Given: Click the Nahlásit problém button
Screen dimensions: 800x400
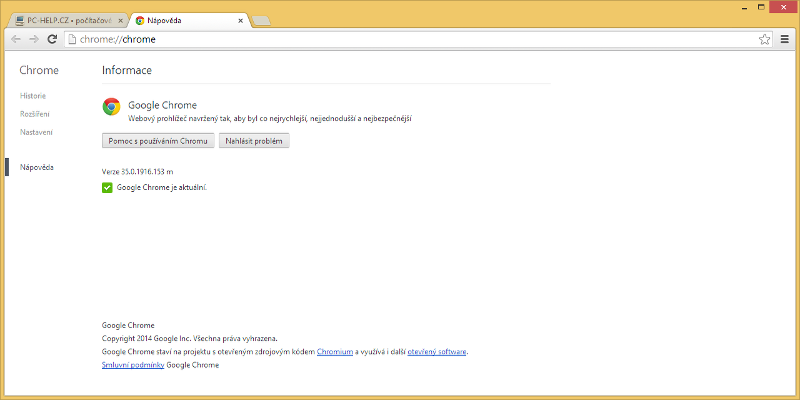Looking at the screenshot, I should pos(254,141).
